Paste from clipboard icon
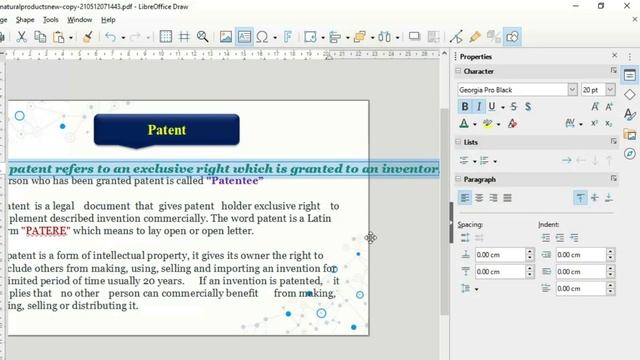This screenshot has height=360, width=640. [59, 37]
